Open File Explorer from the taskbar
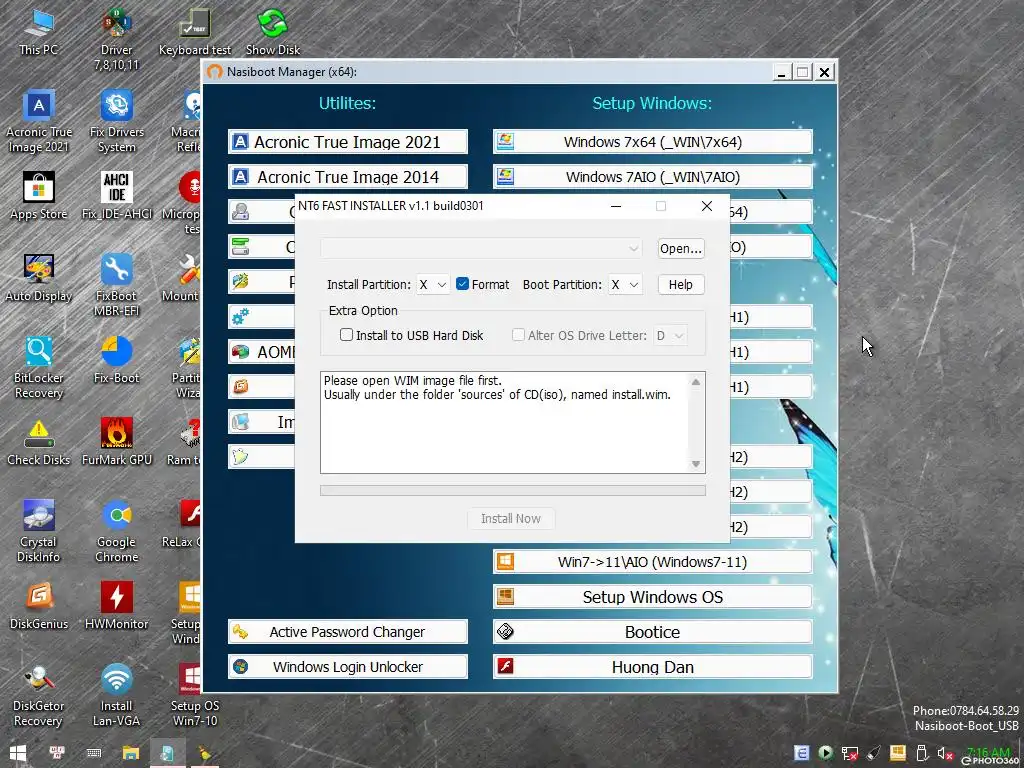Screen dimensions: 1024x768 131,754
